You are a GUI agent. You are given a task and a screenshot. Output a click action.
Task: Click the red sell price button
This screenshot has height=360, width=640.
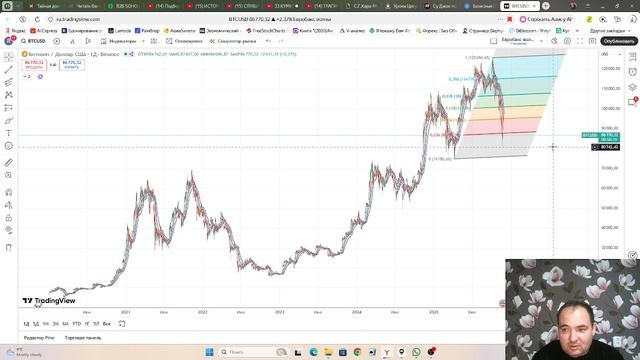[x=34, y=64]
